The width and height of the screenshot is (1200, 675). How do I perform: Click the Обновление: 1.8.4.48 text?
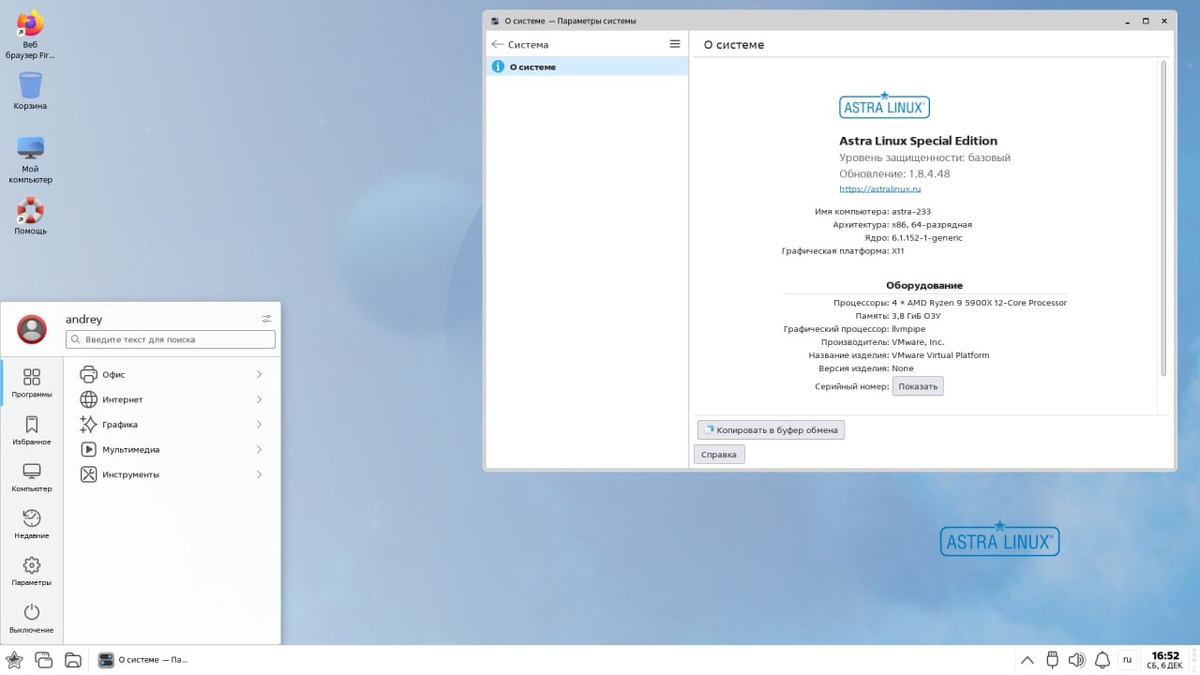click(x=894, y=174)
